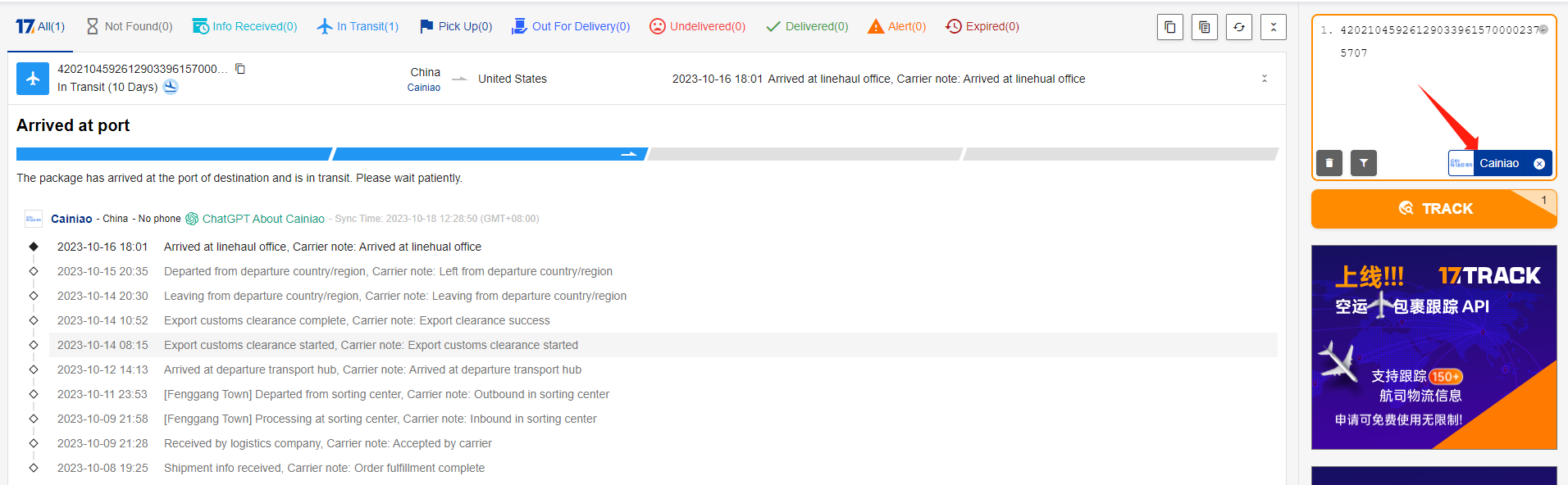This screenshot has width=1568, height=485.
Task: Select the Out For Delivery(0) filter tab
Action: [571, 26]
